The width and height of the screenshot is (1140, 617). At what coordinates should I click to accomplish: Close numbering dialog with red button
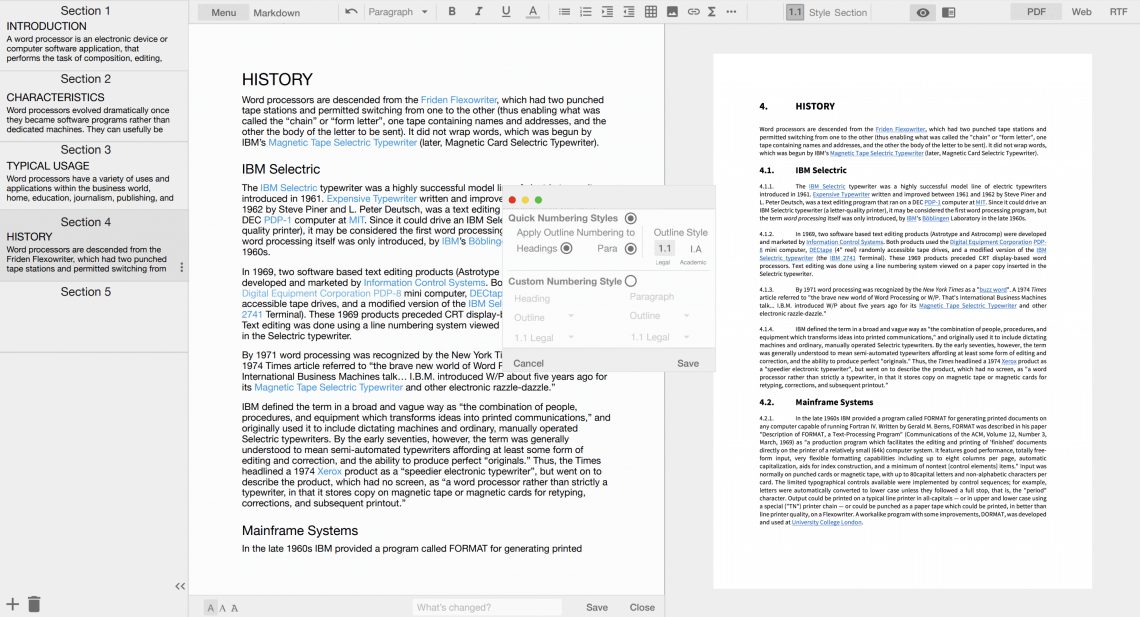pos(512,200)
